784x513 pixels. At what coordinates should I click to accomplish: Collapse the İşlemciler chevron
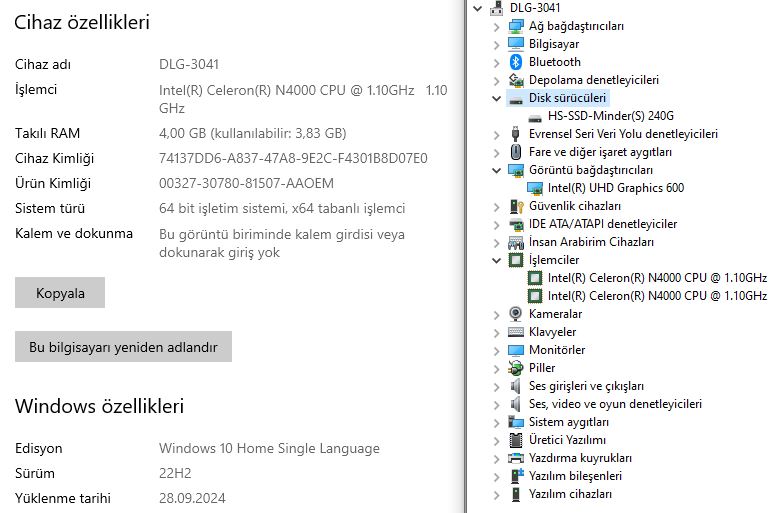(x=496, y=260)
